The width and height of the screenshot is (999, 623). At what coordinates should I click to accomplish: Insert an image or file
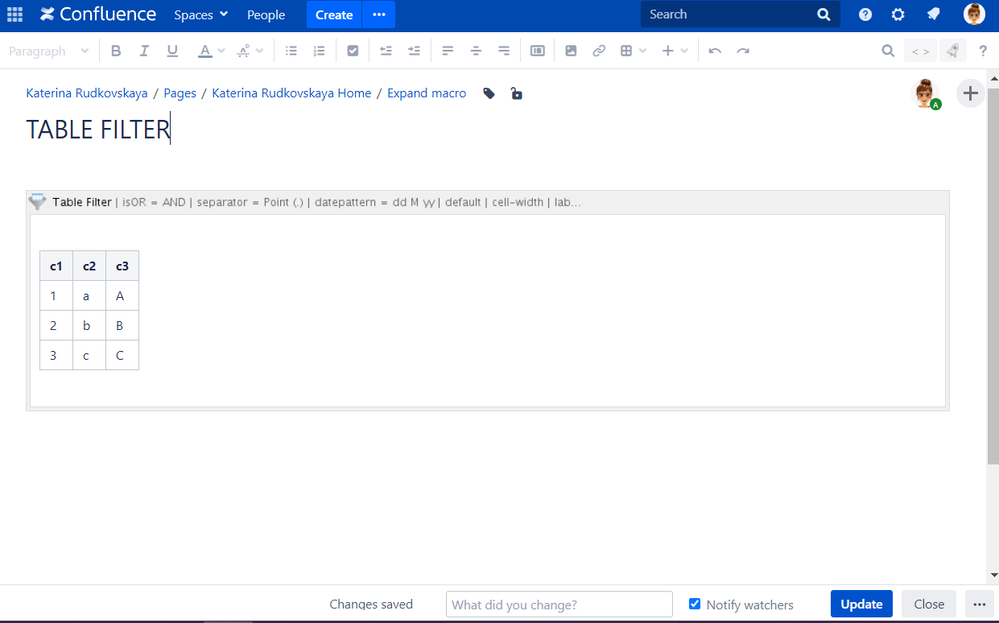(571, 51)
